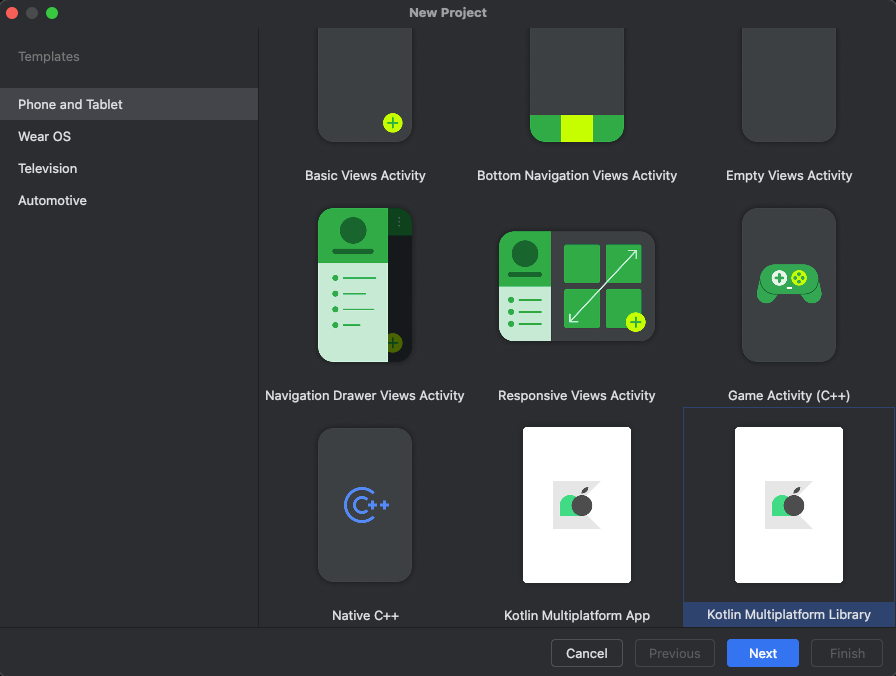Select the Game Activity (C++) gamepad icon
Screen dimensions: 896x676
coord(789,285)
